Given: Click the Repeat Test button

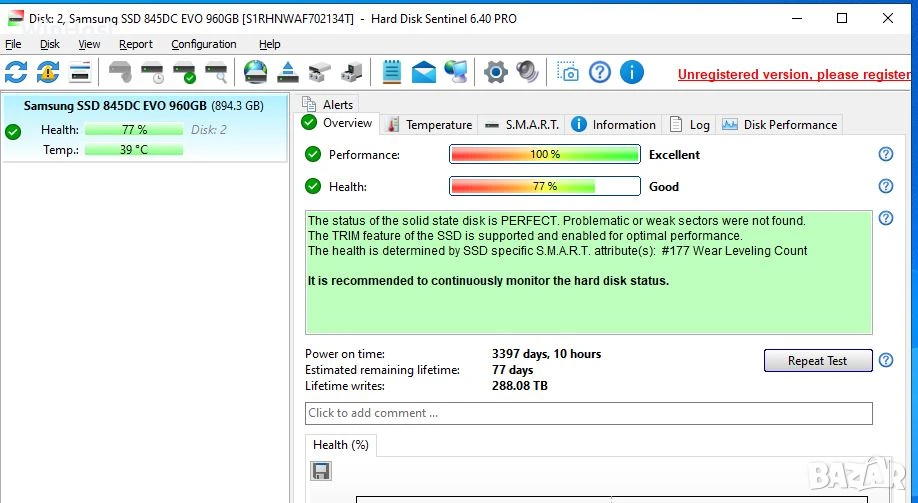Looking at the screenshot, I should coord(818,361).
